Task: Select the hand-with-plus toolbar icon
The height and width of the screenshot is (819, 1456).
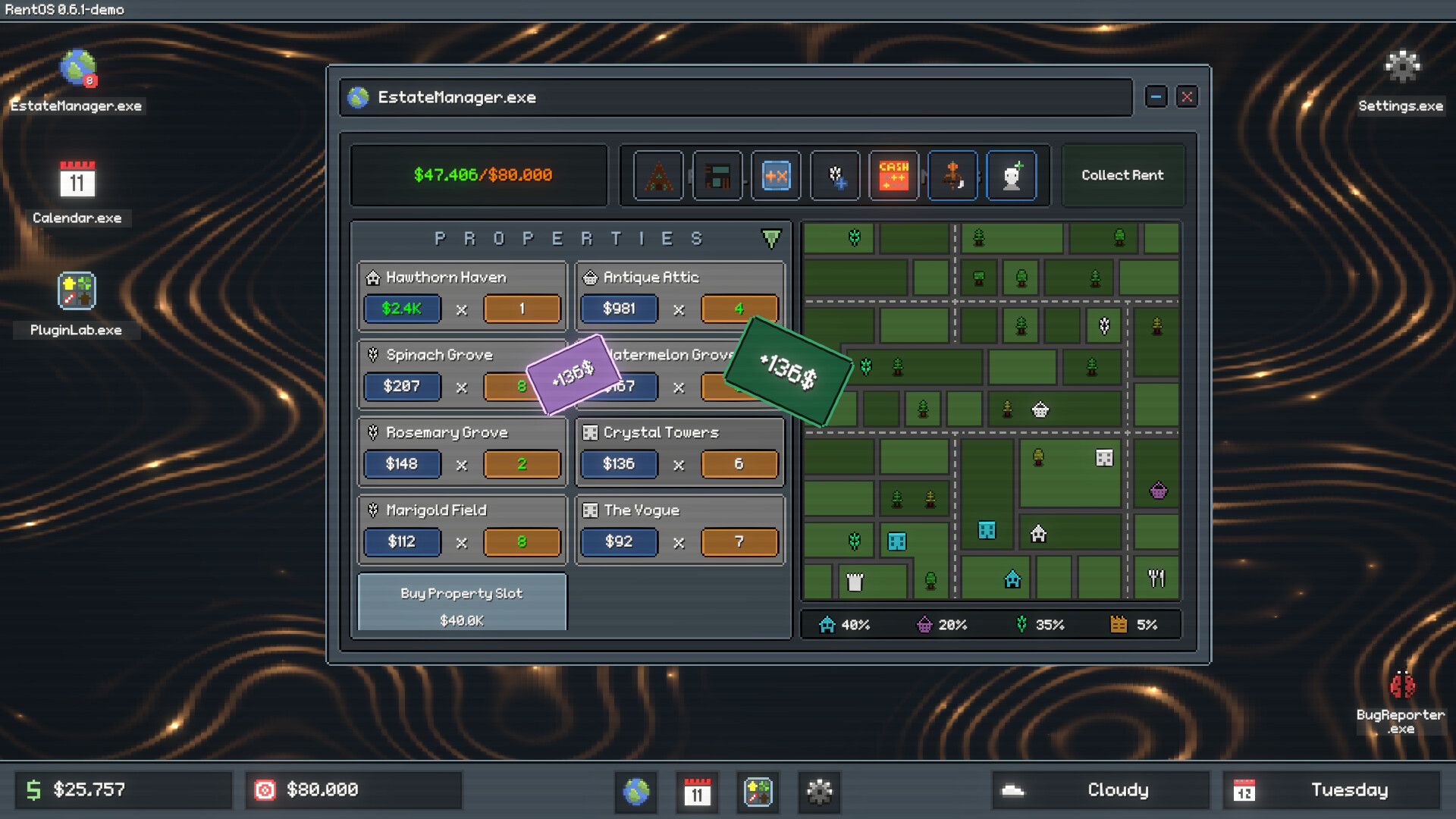Action: [835, 175]
